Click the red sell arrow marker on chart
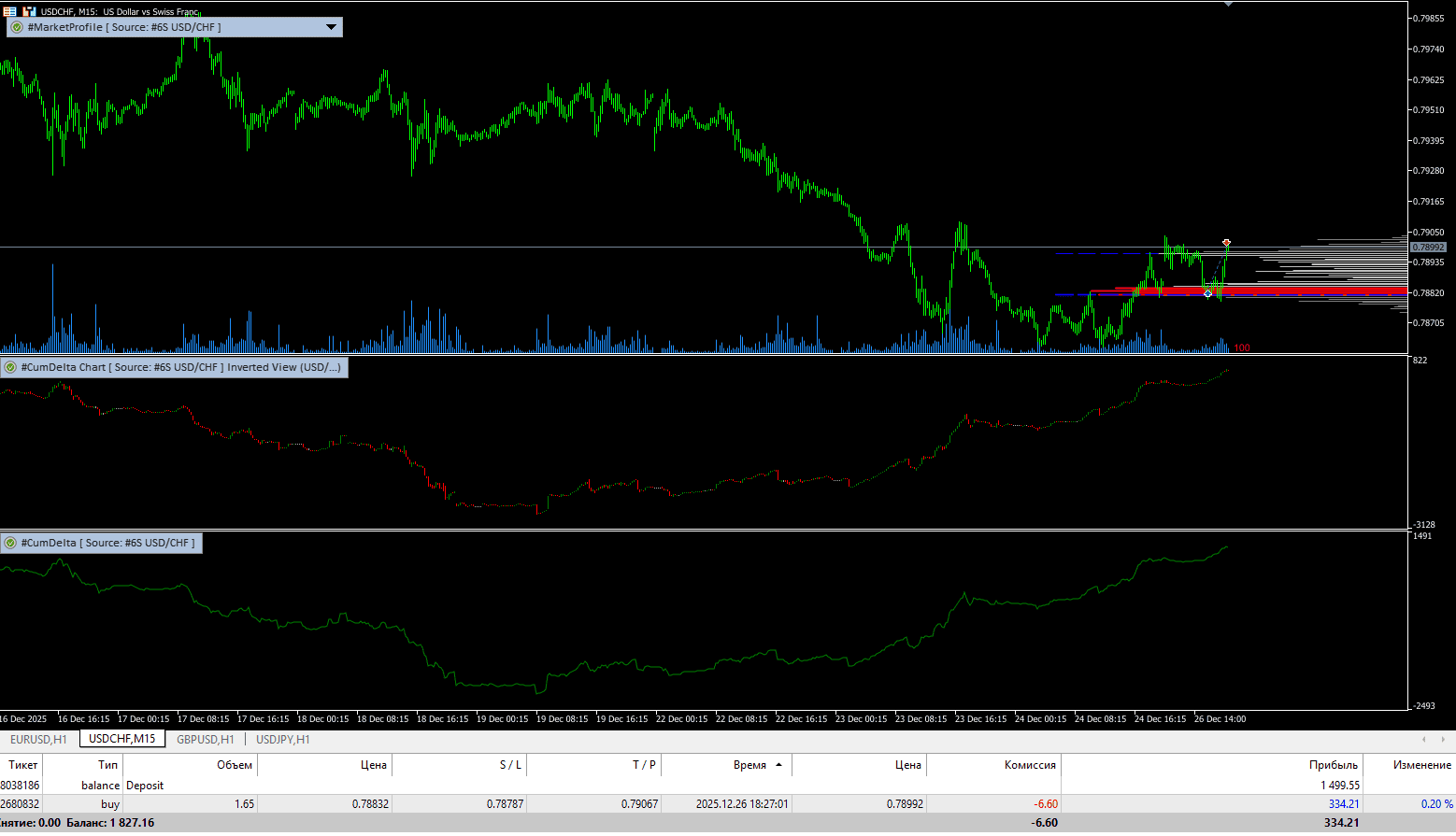Screen dimensions: 1456x836 pyautogui.click(x=1226, y=243)
